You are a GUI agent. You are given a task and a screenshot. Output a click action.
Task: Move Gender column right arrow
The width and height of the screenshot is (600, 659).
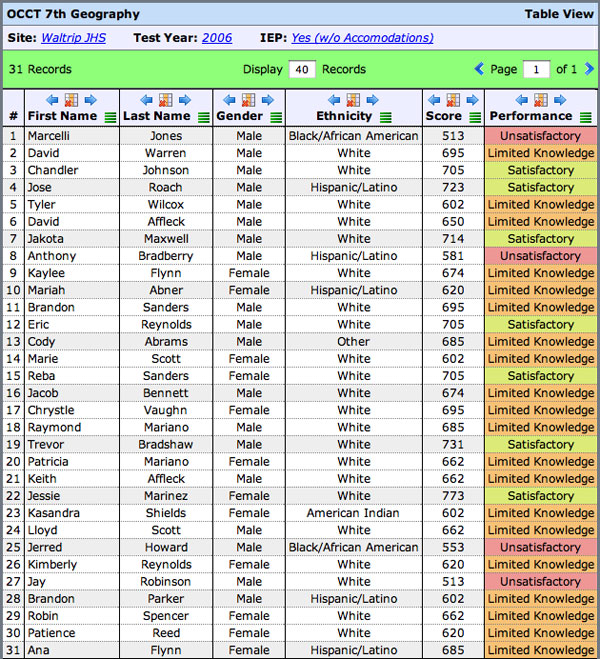pos(268,100)
